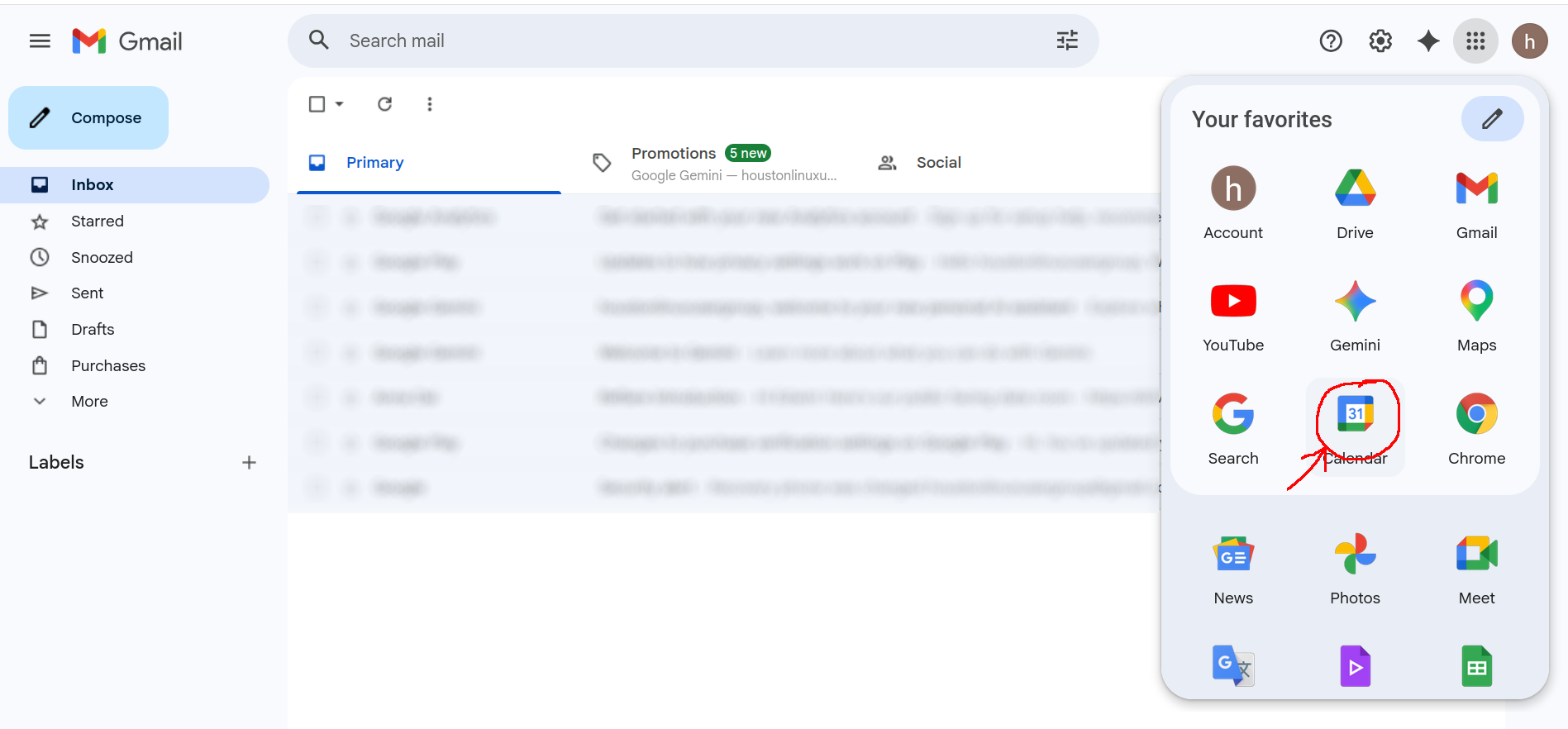Open Google Photos app
The height and width of the screenshot is (729, 1568).
[x=1355, y=569]
